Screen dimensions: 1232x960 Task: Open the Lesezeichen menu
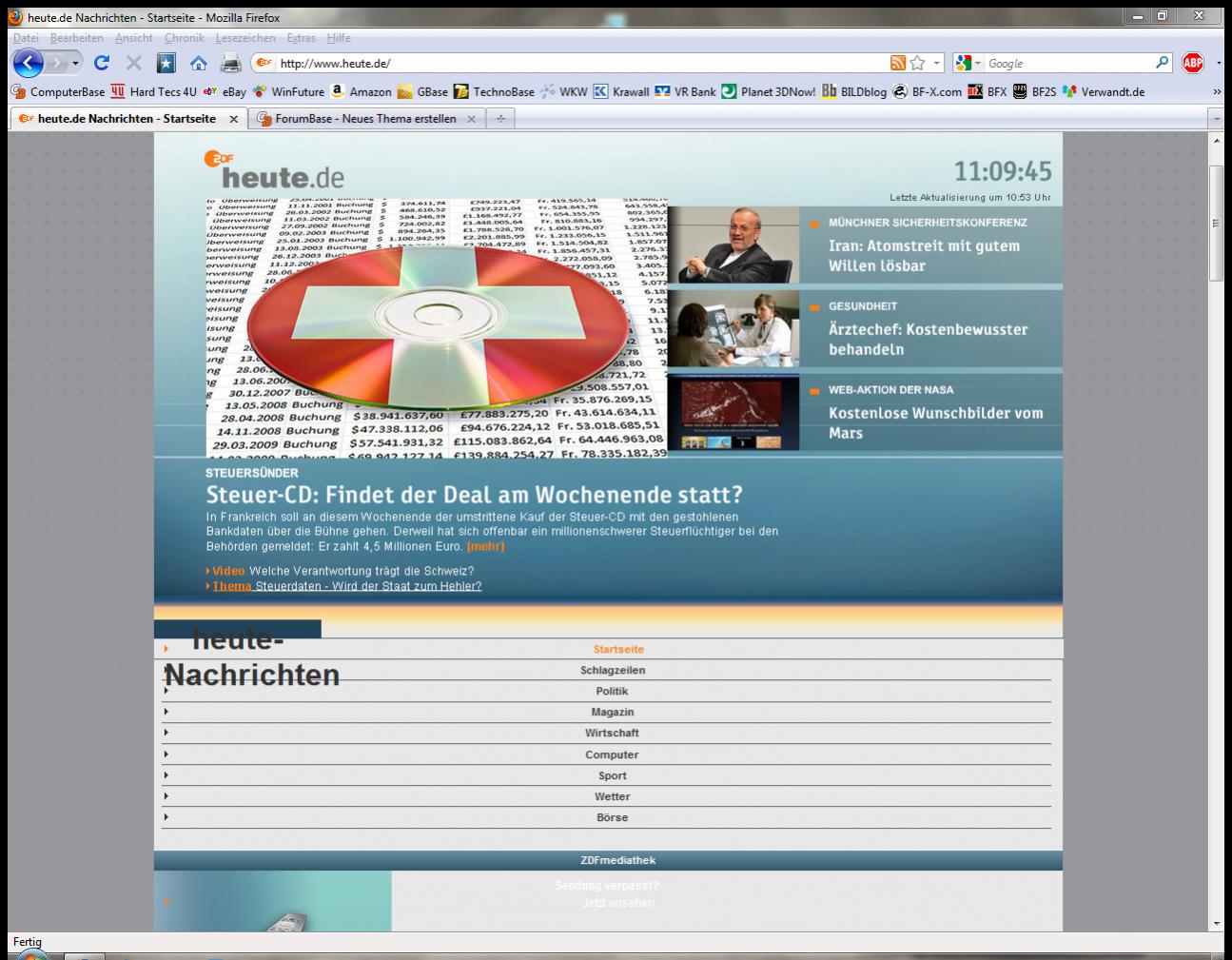(245, 38)
